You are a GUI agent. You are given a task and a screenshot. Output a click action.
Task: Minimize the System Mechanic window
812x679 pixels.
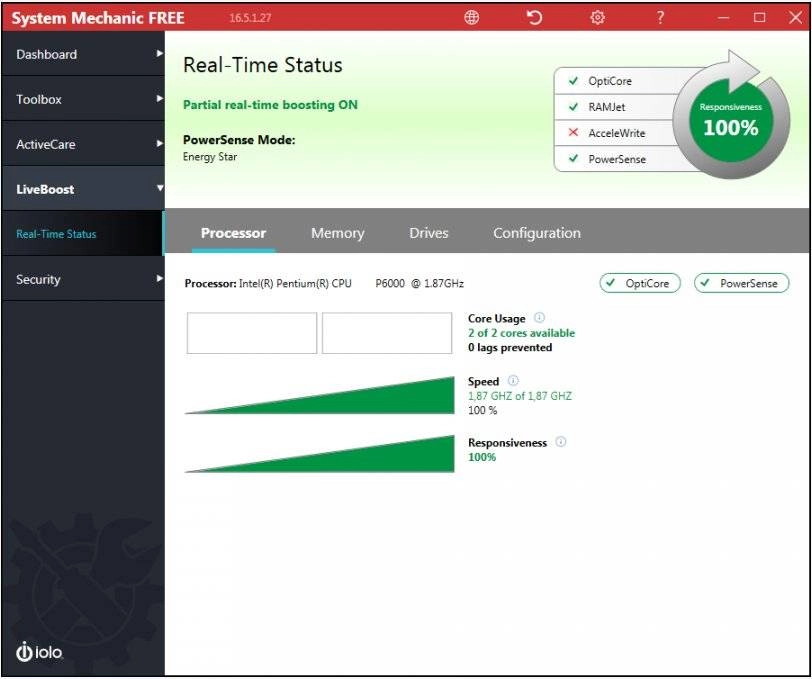(x=723, y=18)
